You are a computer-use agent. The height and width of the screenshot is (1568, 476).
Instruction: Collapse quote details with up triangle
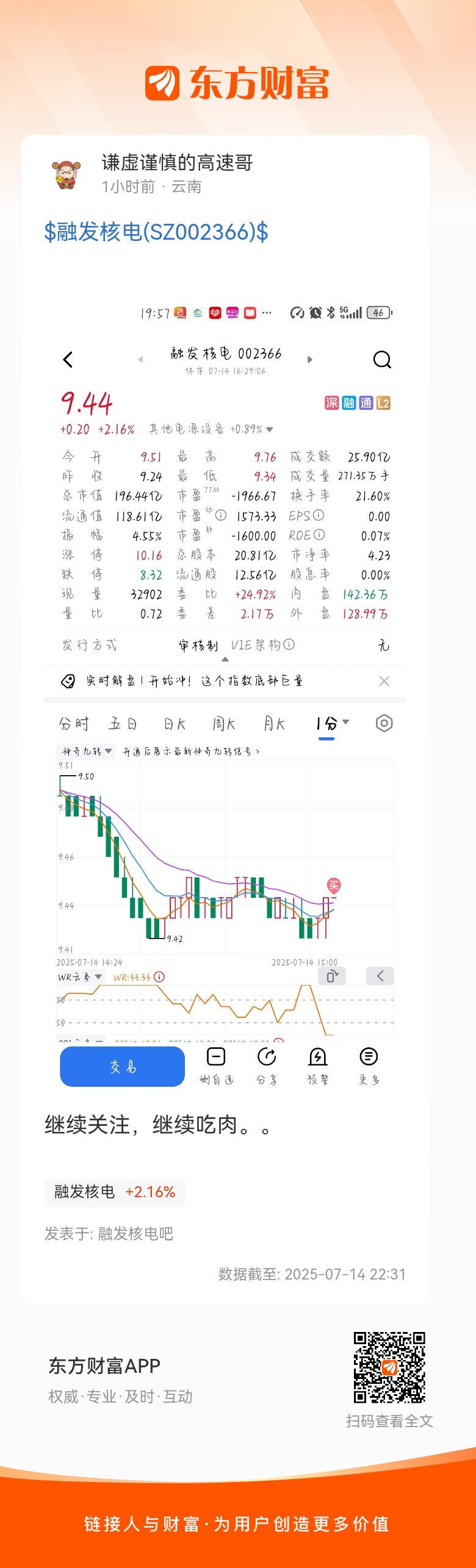(225, 659)
